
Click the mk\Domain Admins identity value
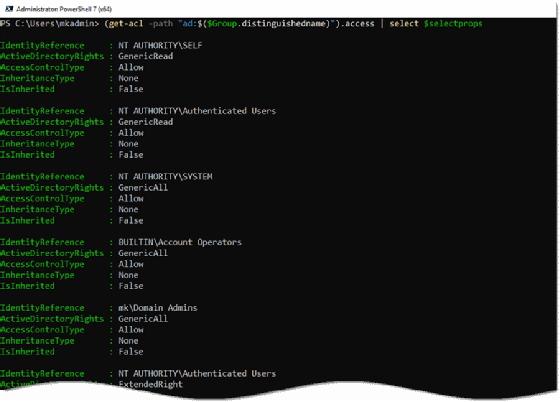click(x=158, y=308)
